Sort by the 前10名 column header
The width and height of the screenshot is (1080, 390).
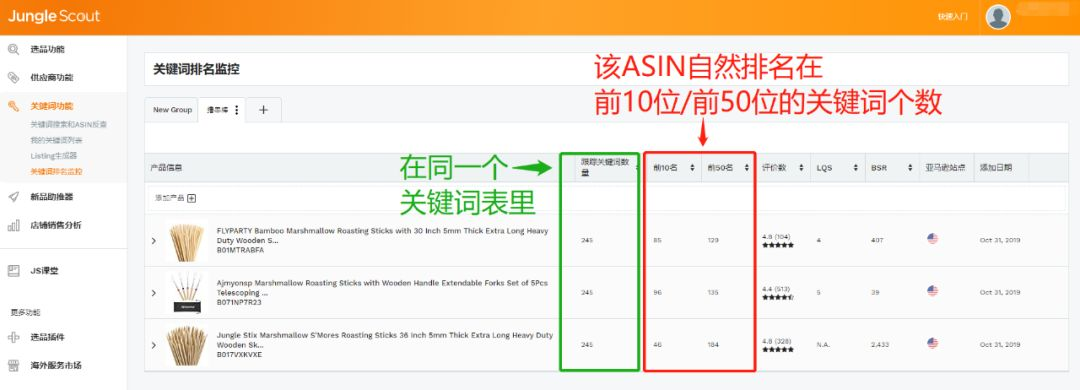tap(673, 167)
